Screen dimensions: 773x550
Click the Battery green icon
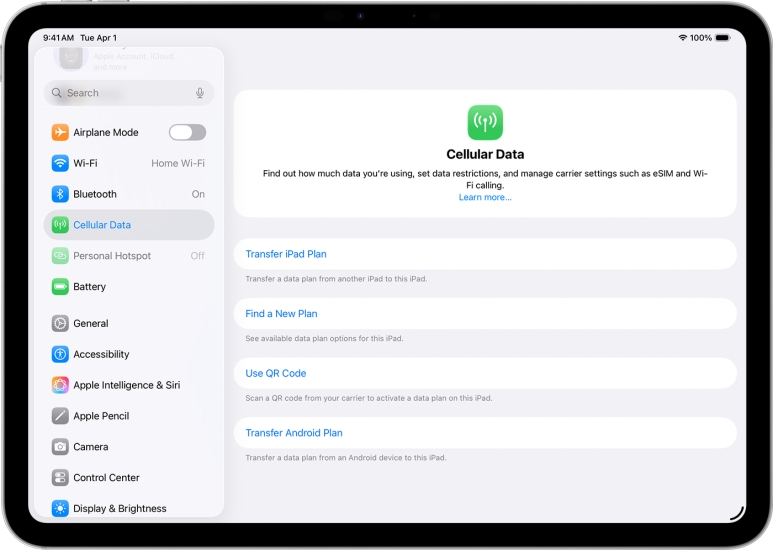pos(60,287)
